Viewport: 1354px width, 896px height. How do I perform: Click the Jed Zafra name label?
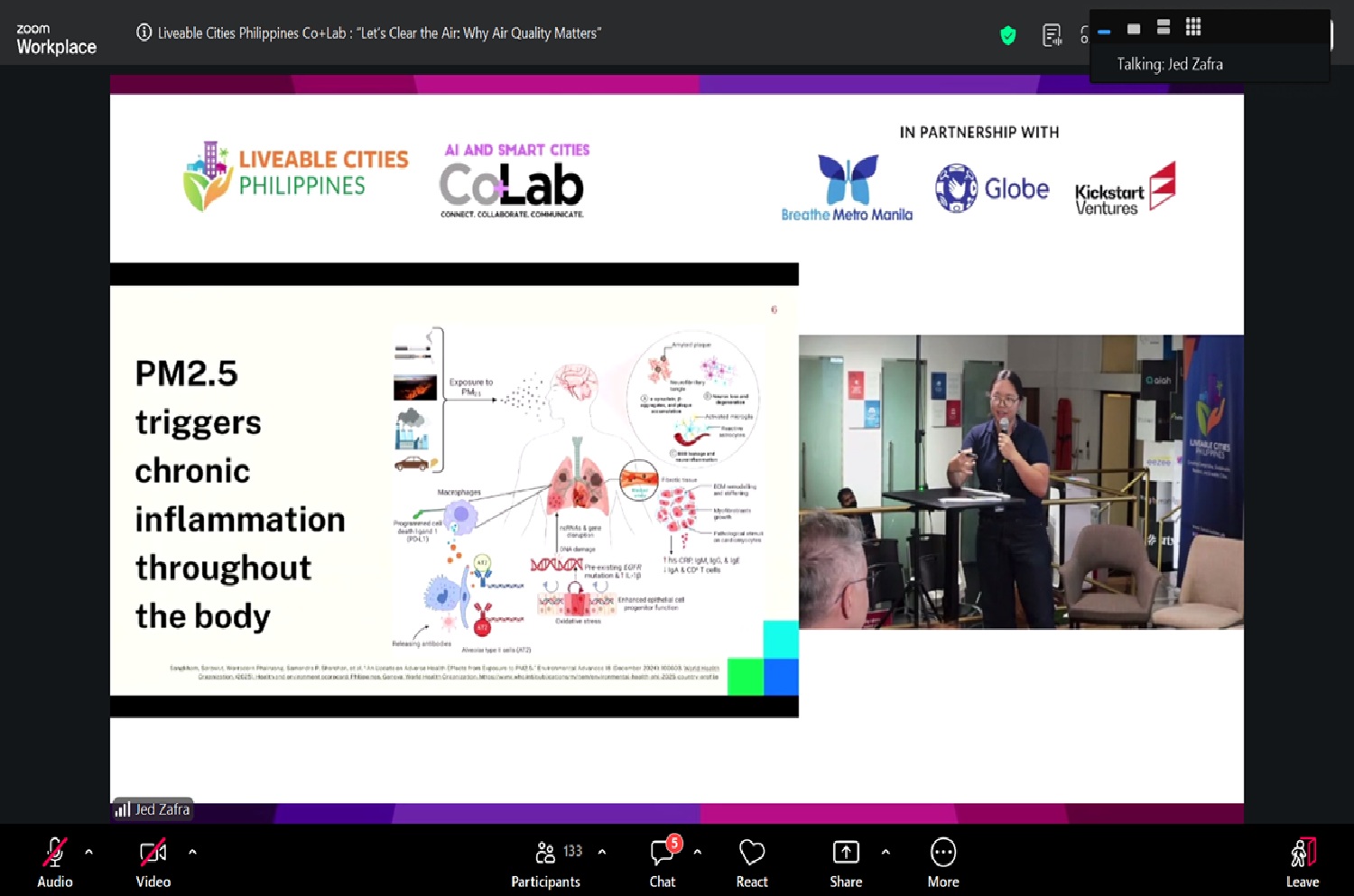(x=162, y=809)
